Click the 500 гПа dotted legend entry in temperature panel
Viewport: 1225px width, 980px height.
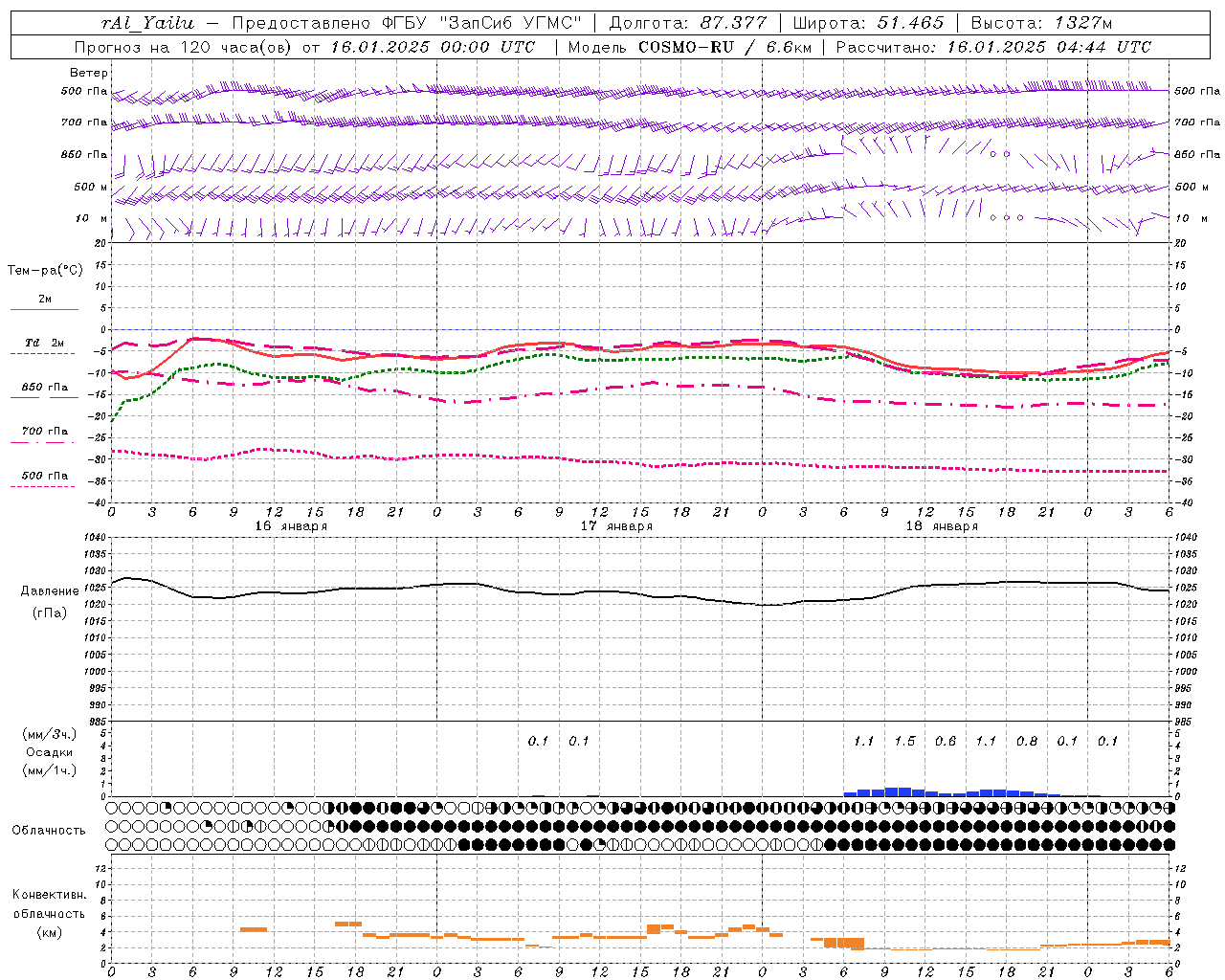coord(45,476)
